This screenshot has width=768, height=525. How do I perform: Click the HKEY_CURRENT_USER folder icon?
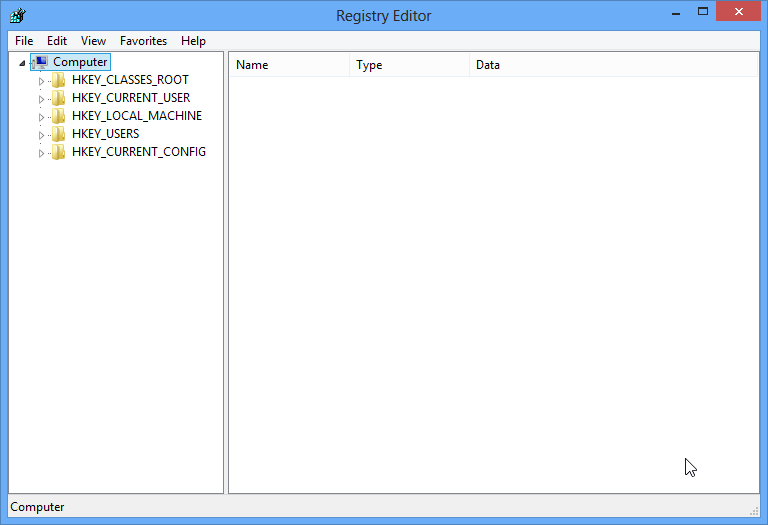coord(59,98)
